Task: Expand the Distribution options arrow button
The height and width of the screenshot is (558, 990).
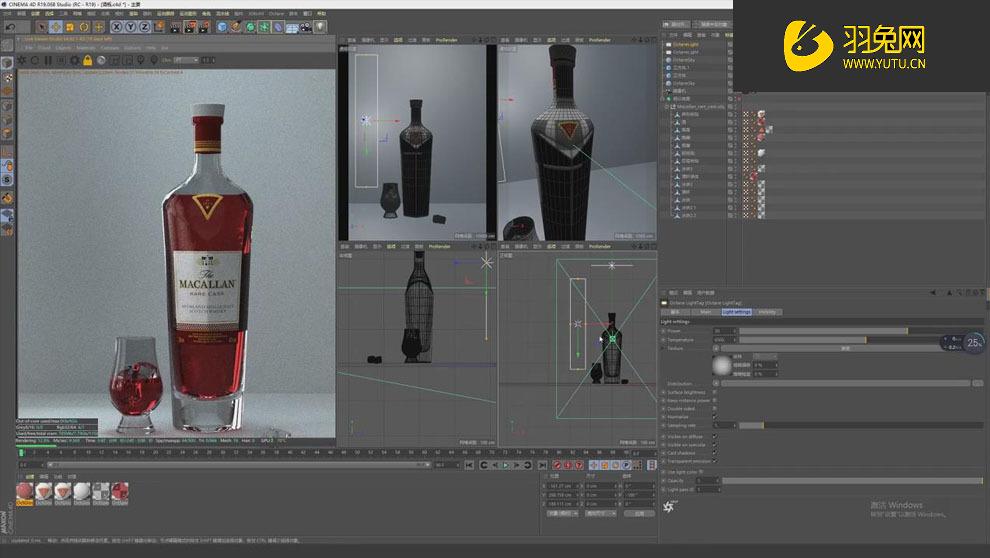Action: pyautogui.click(x=716, y=383)
